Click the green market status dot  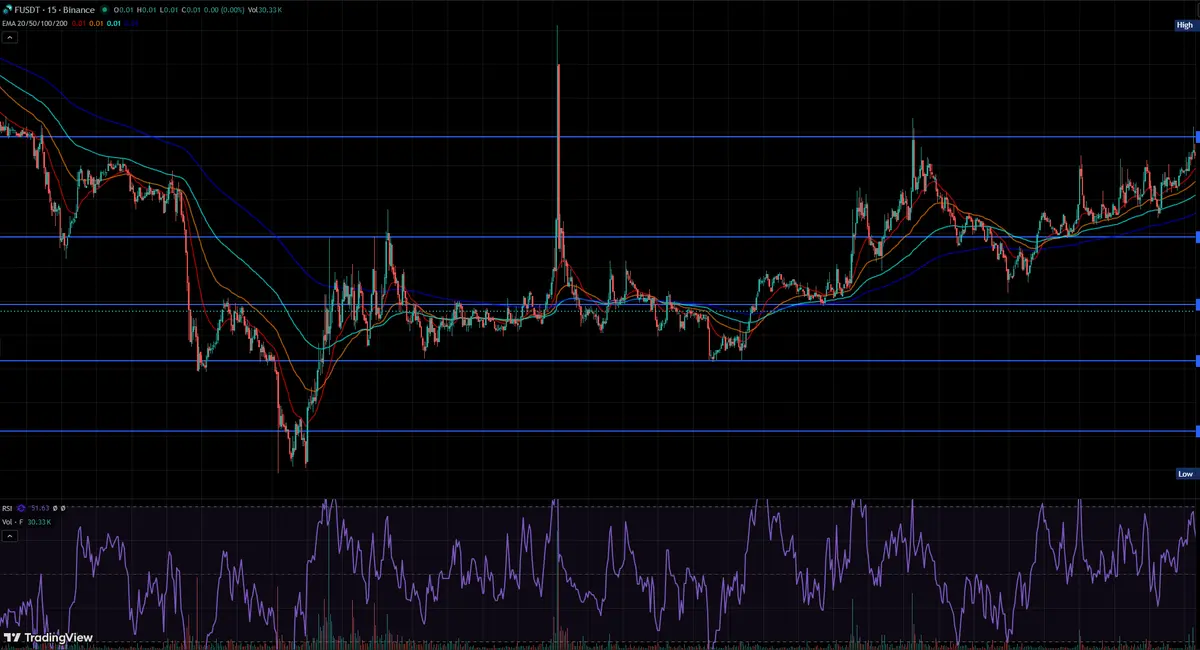click(105, 10)
